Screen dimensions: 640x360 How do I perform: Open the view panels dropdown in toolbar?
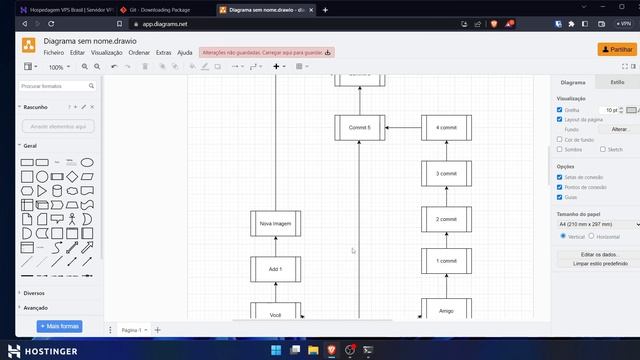pos(30,67)
